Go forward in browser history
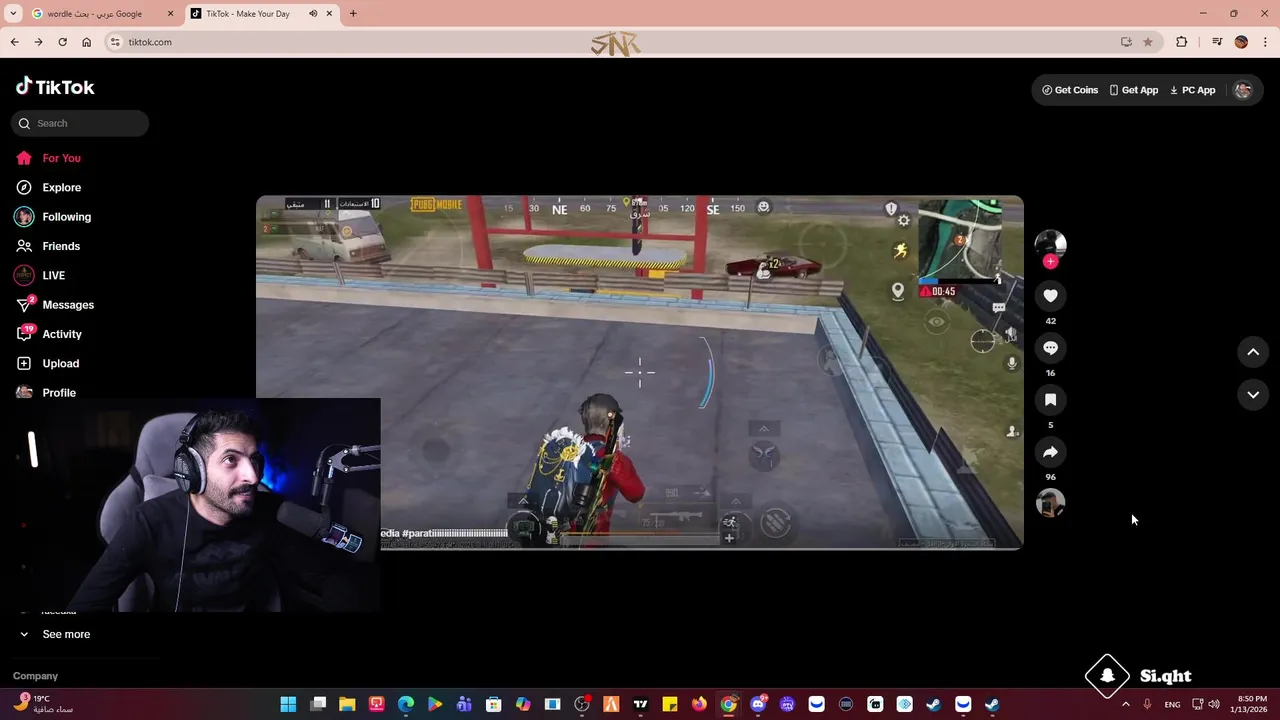The height and width of the screenshot is (720, 1280). [38, 42]
